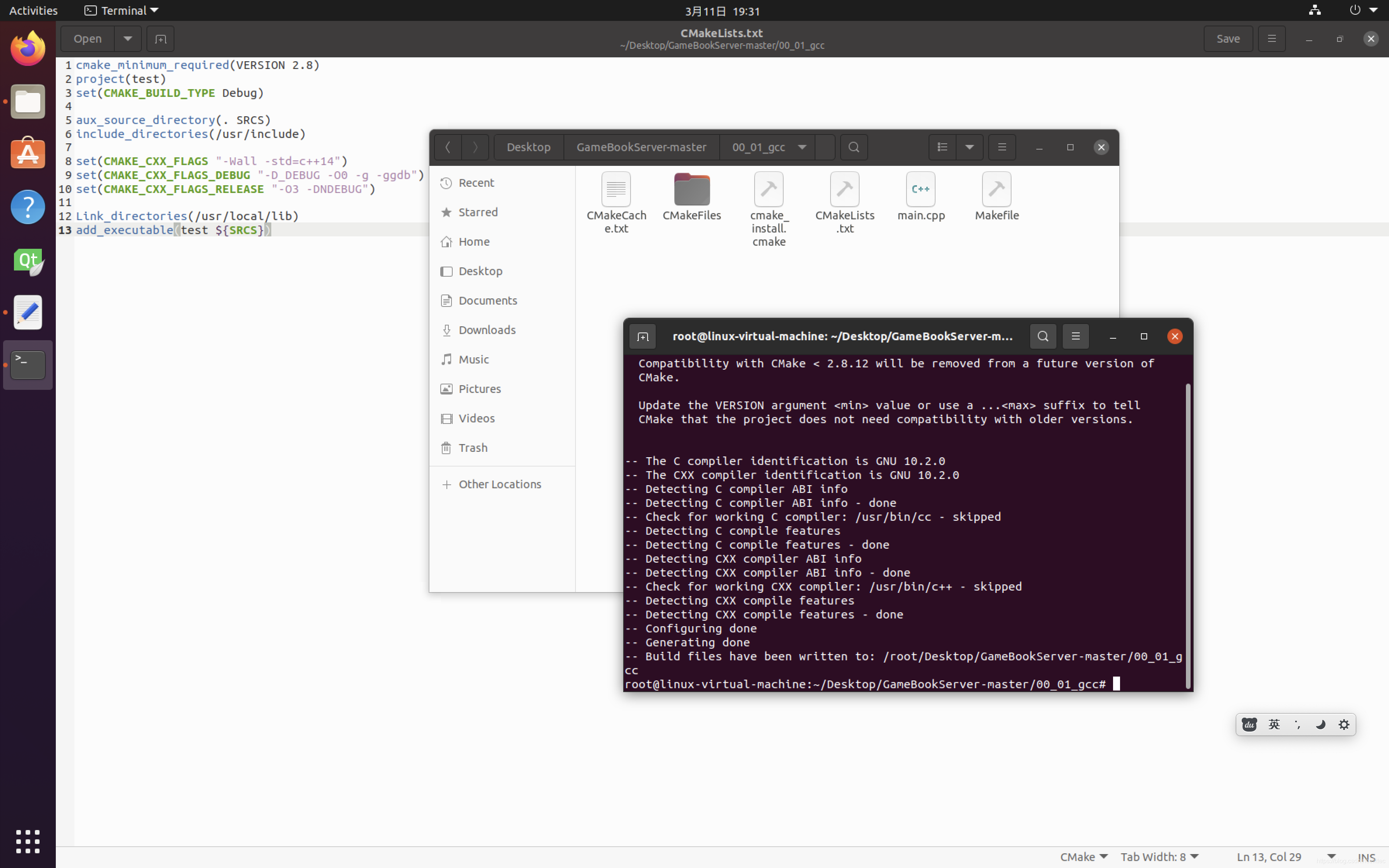This screenshot has width=1389, height=868.
Task: Open Documents in Files sidebar
Action: click(502, 301)
